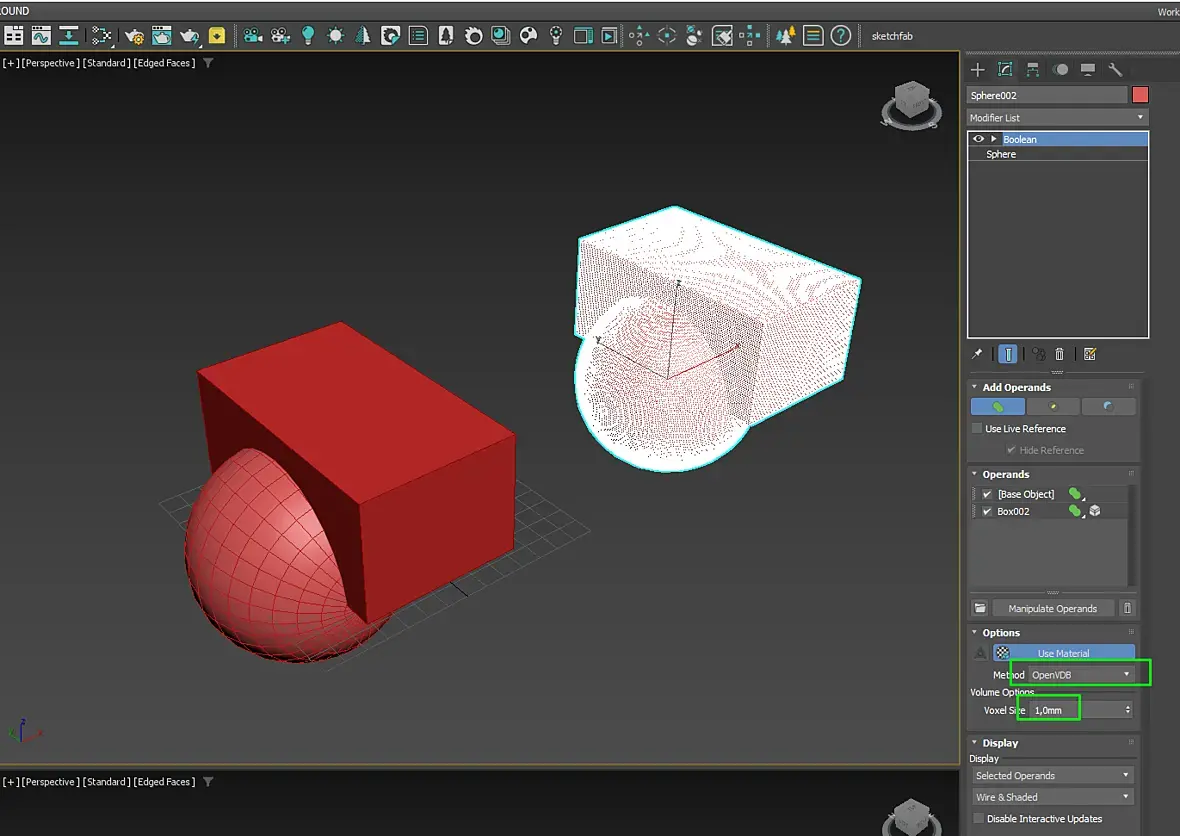
Task: Click the Pin Stack icon
Action: (x=977, y=354)
